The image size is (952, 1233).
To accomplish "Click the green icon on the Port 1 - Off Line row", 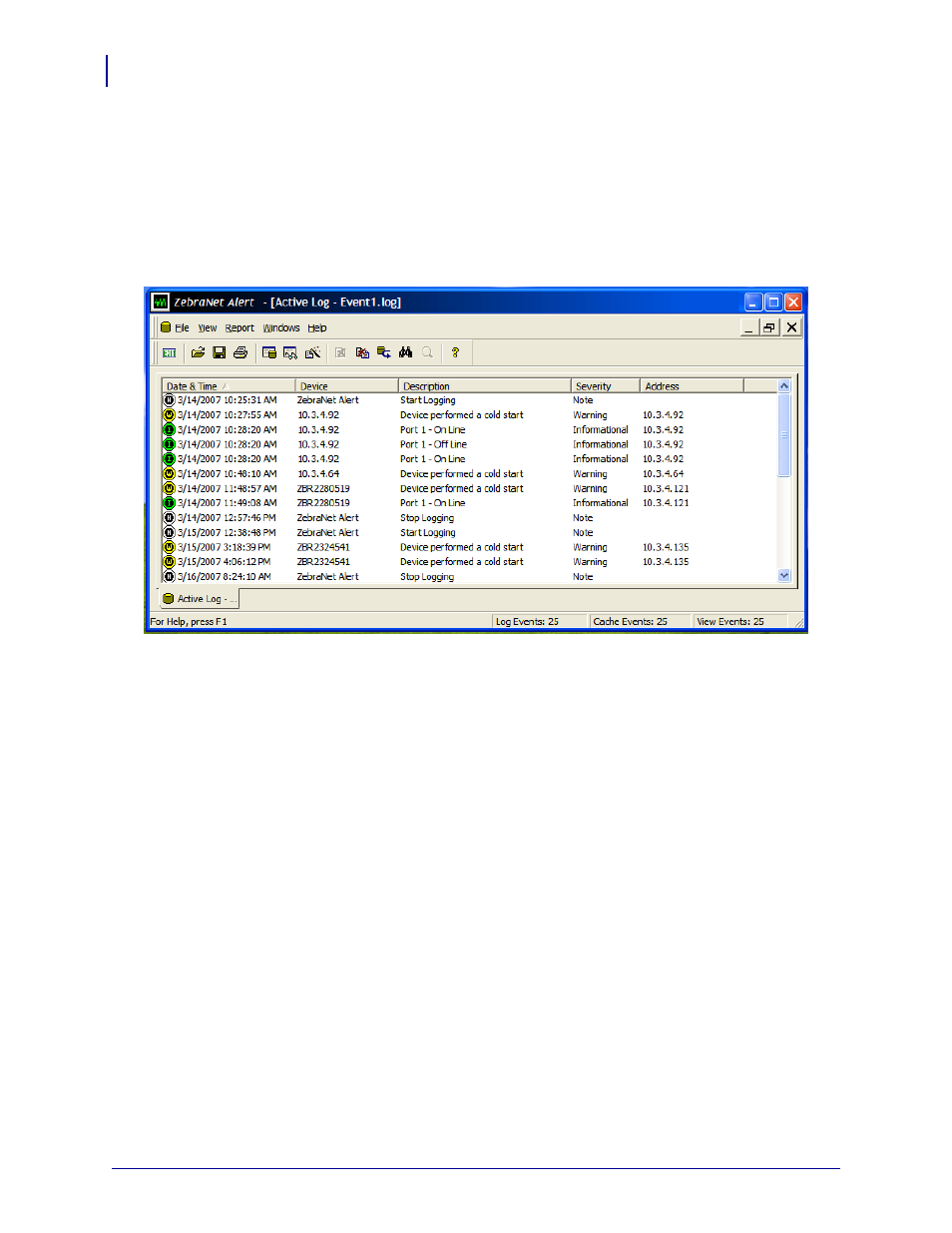I will [x=169, y=444].
